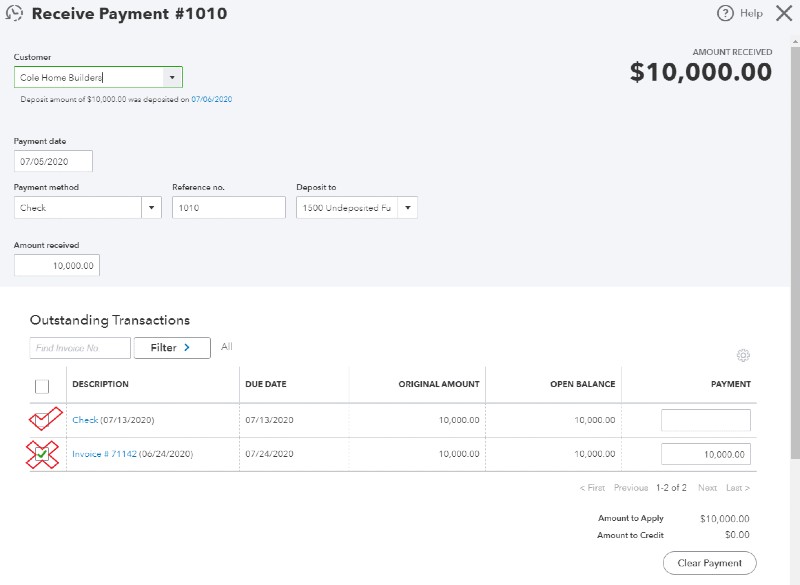Open the Filter options button
This screenshot has width=800, height=585.
[x=172, y=348]
